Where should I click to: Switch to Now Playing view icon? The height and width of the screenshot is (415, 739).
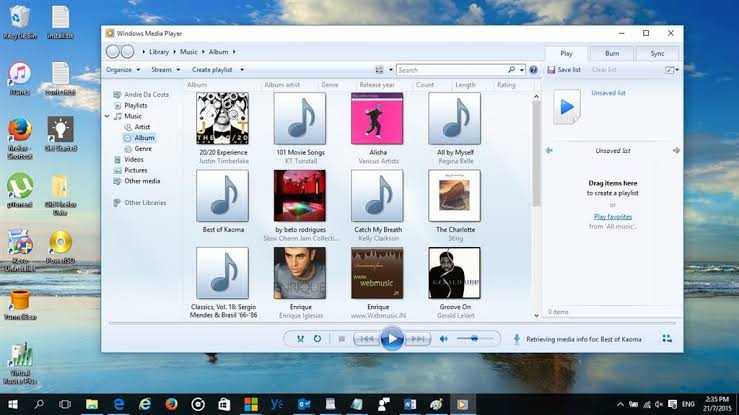[x=666, y=340]
